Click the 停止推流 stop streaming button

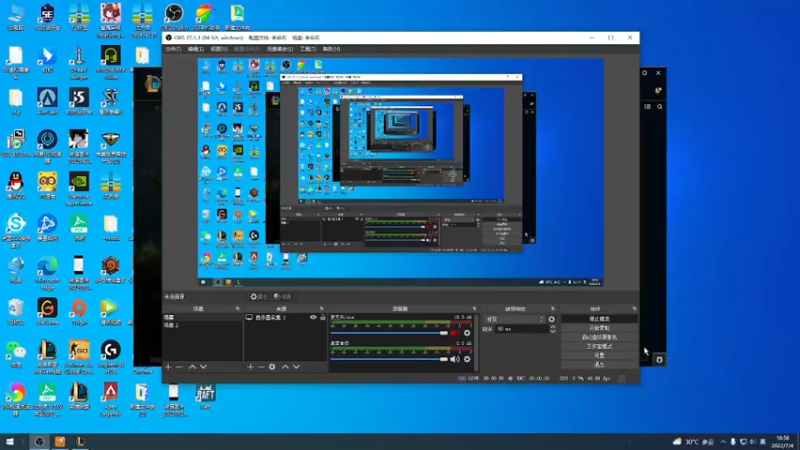click(599, 319)
